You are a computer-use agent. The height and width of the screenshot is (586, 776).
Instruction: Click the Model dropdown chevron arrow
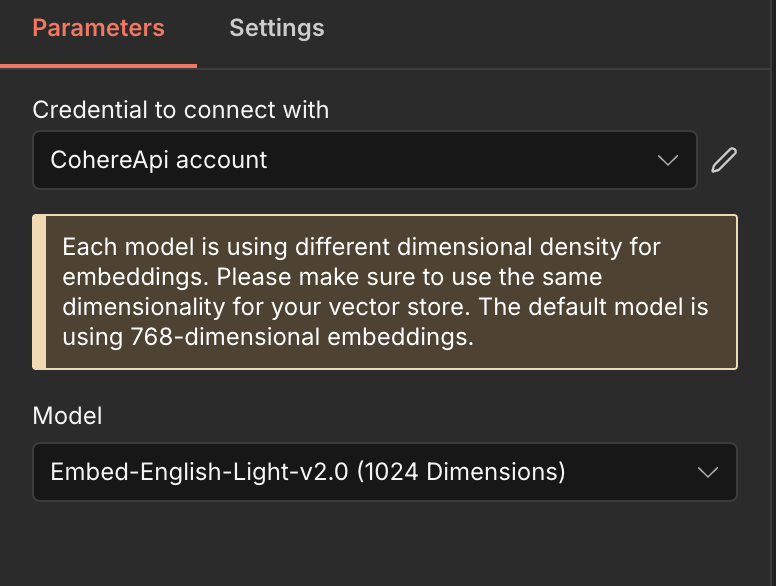707,472
